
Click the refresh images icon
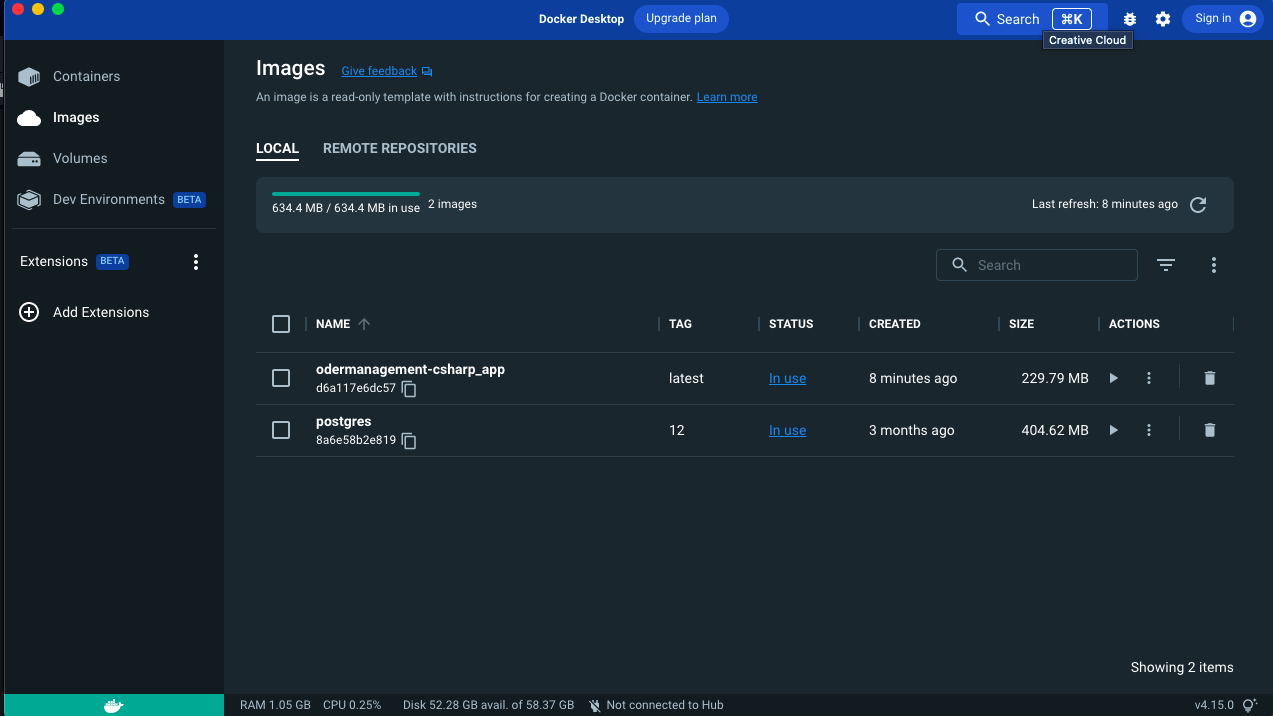[1198, 205]
